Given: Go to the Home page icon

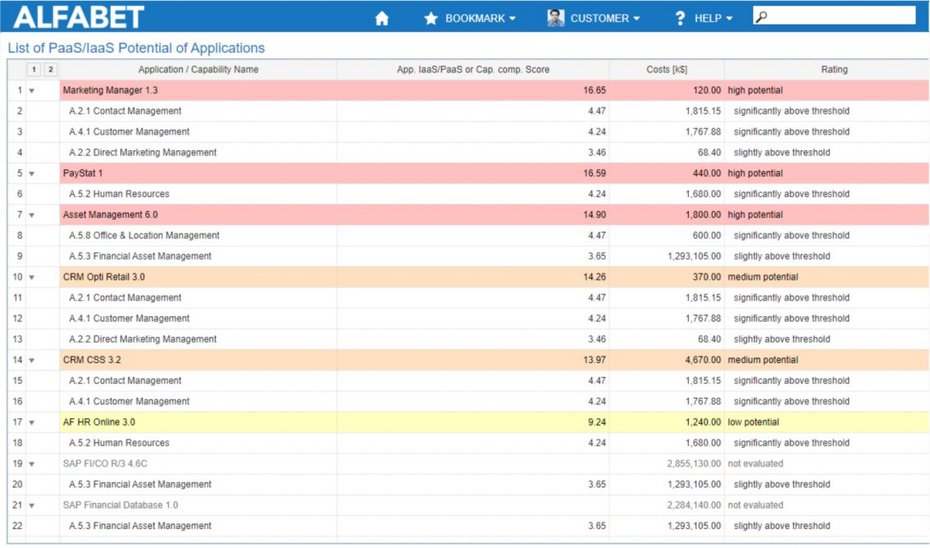Looking at the screenshot, I should point(382,18).
